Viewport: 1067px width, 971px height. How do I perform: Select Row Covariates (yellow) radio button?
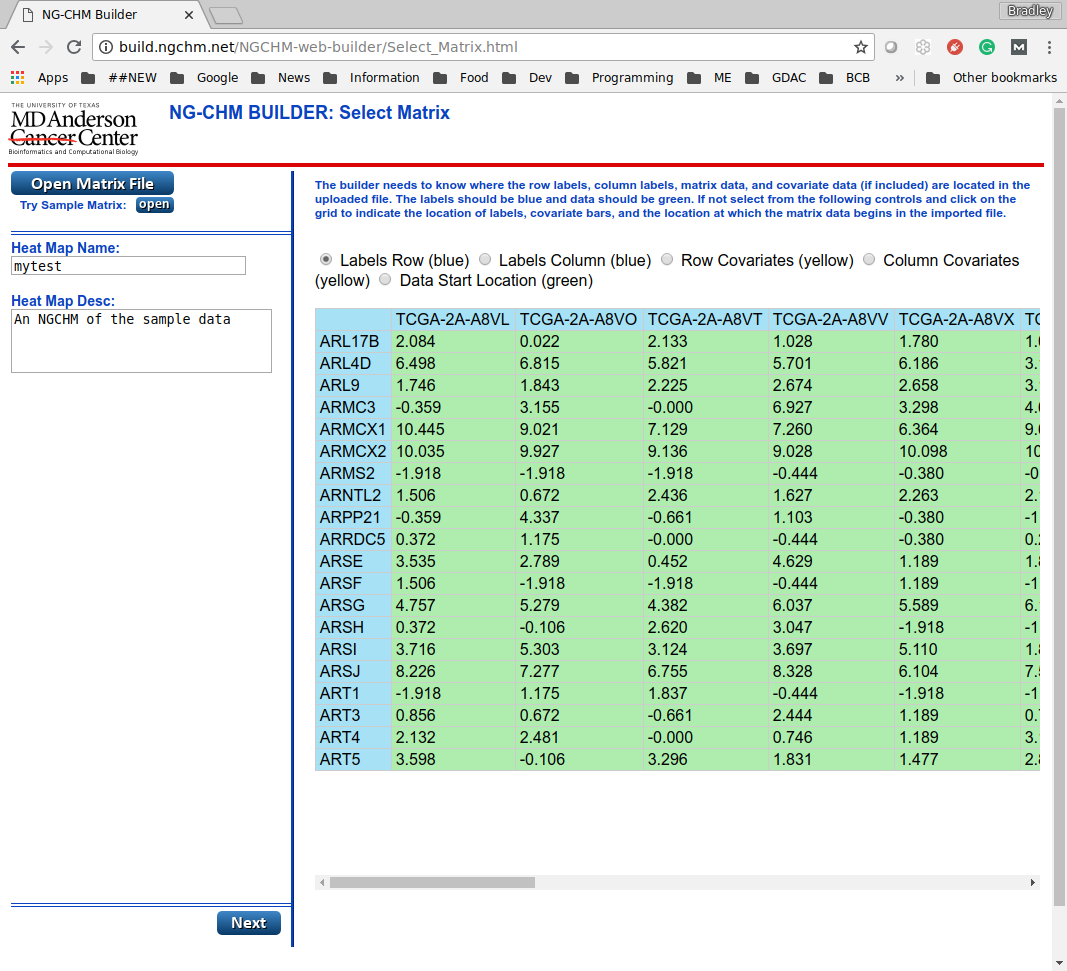click(x=667, y=259)
